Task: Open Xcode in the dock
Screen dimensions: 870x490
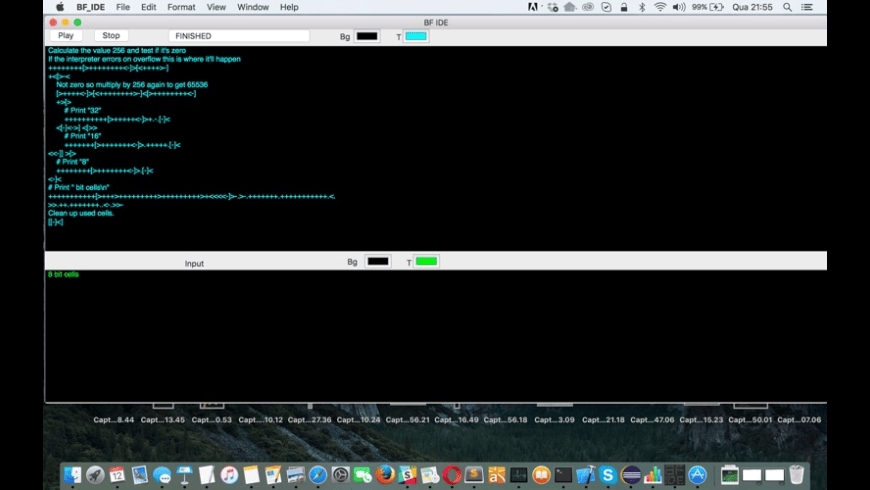Action: tap(585, 475)
